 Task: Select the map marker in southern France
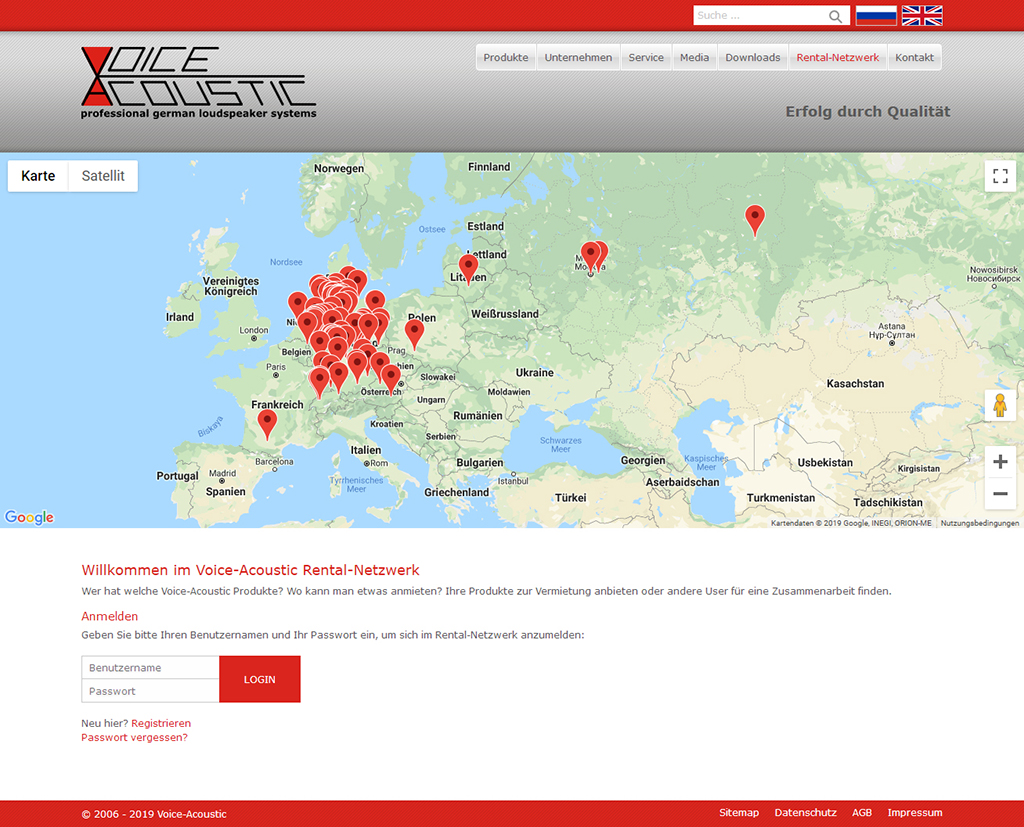[x=267, y=422]
